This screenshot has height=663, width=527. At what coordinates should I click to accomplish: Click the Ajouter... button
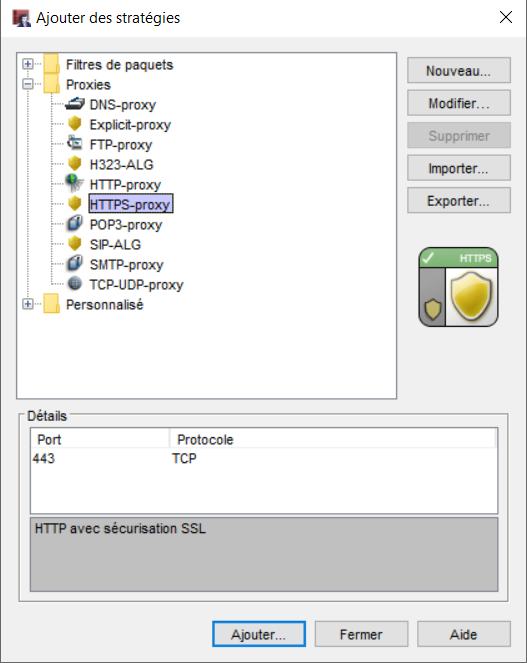coord(259,634)
